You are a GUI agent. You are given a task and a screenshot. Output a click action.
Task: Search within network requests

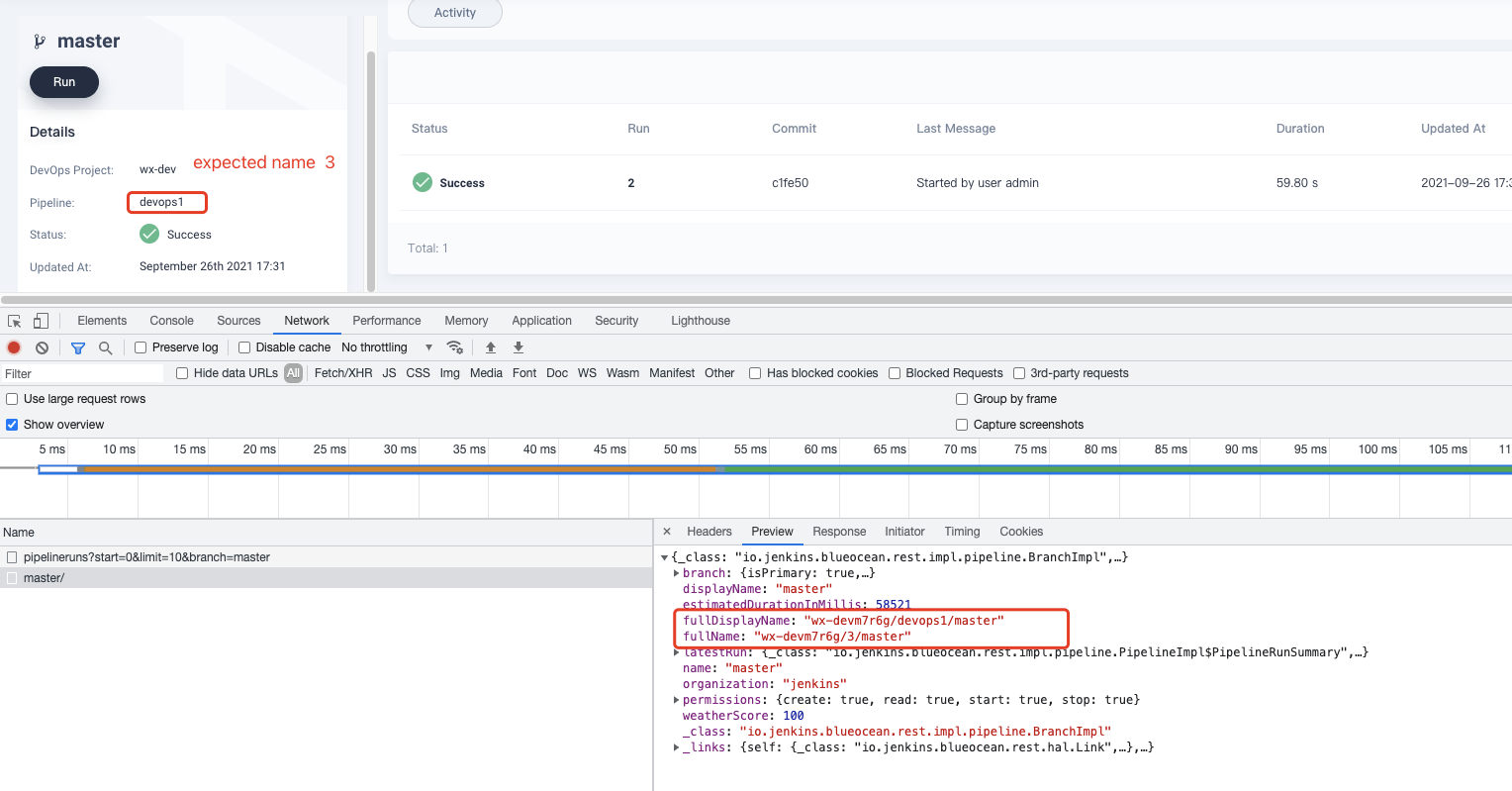(104, 346)
